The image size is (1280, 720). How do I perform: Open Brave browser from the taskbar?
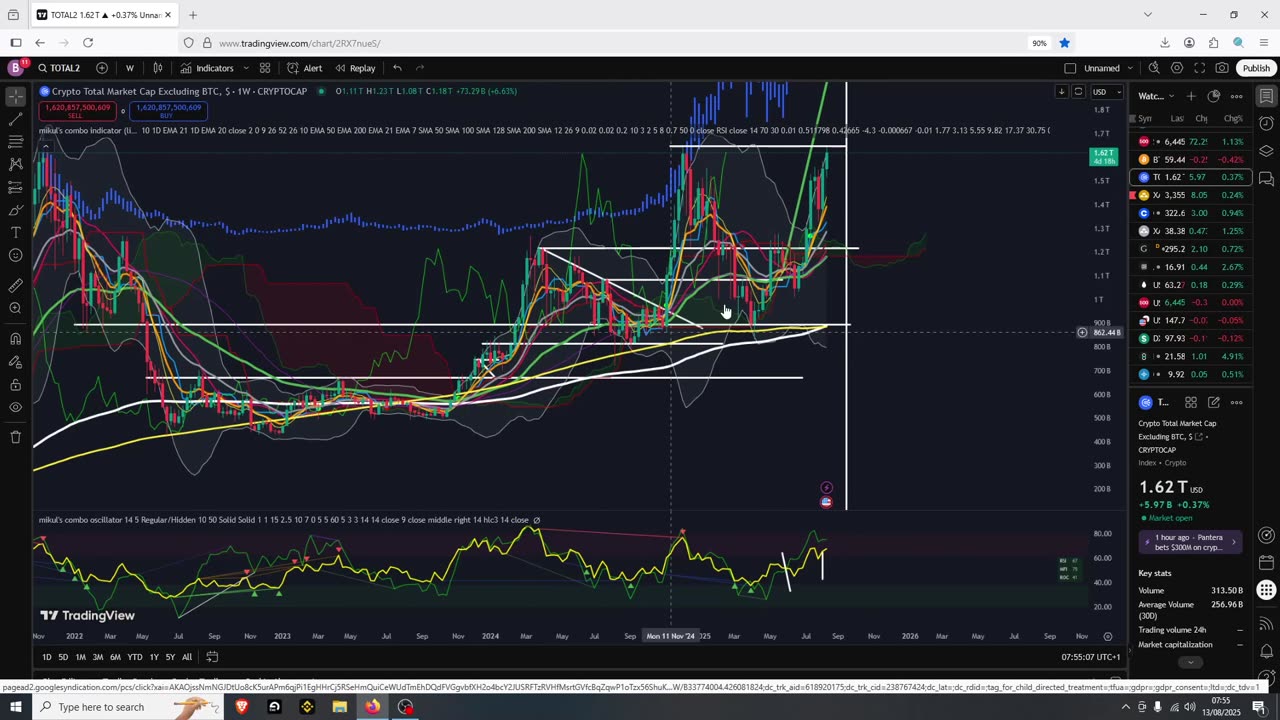[241, 707]
